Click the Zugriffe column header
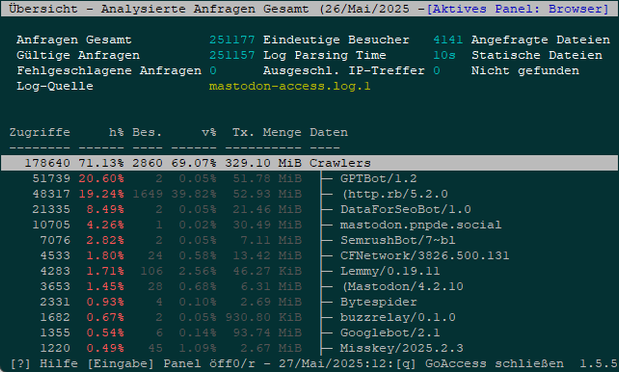This screenshot has height=372, width=619. point(40,132)
